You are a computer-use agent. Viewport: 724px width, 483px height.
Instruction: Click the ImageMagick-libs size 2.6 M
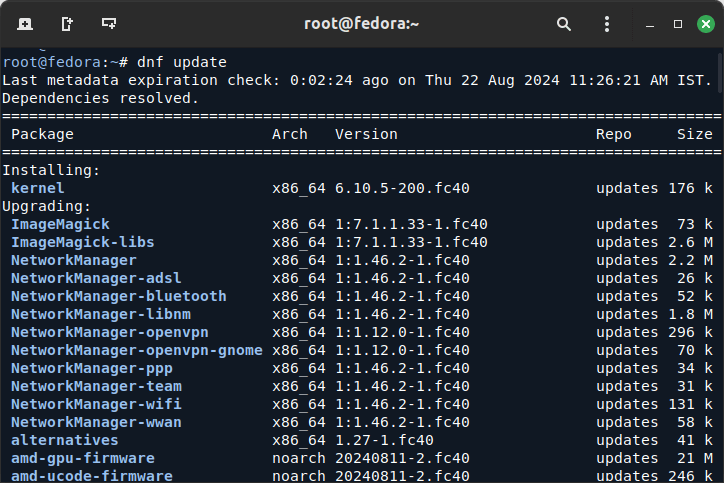coord(690,242)
